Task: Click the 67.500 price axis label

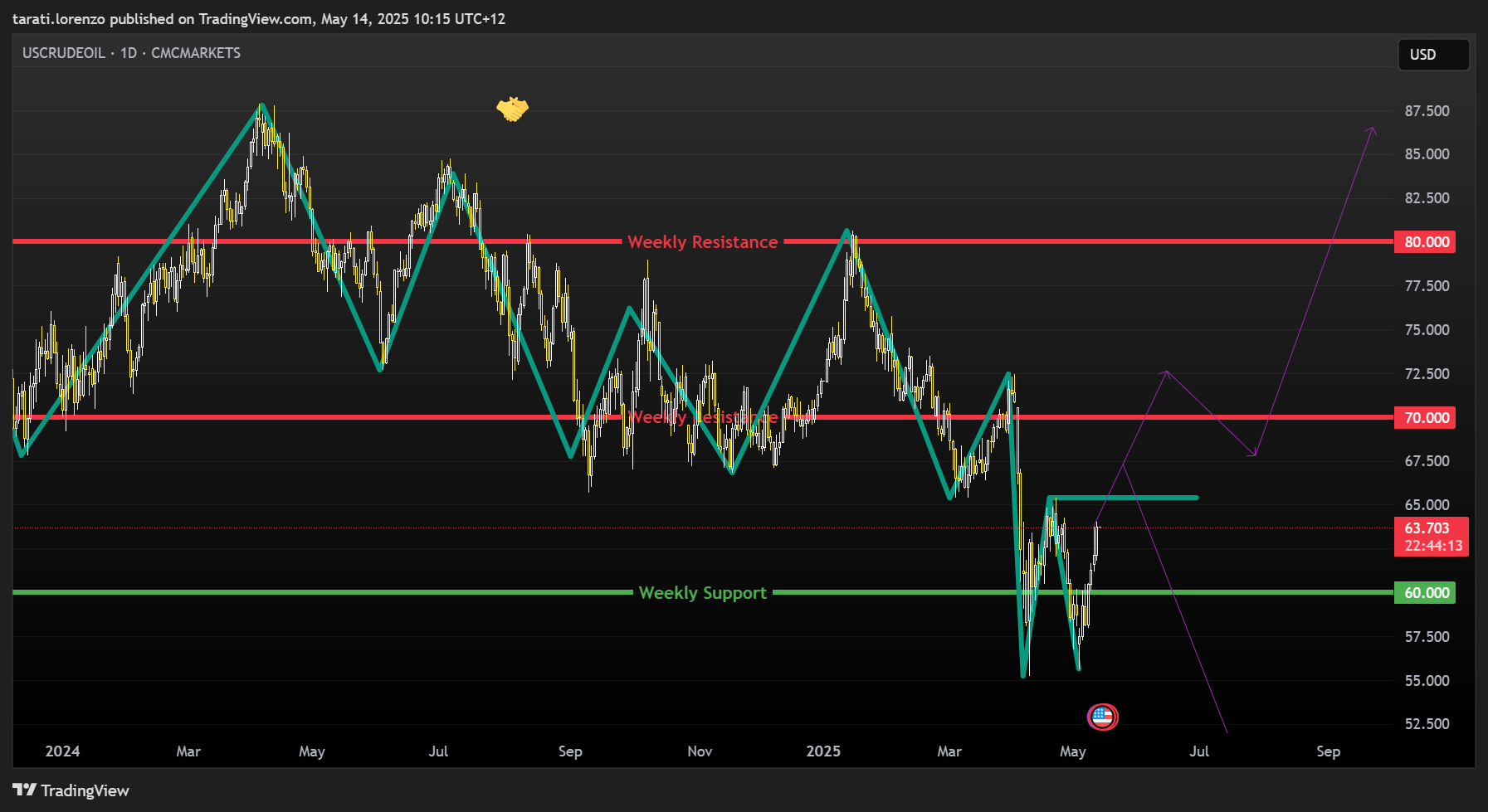Action: click(x=1427, y=461)
